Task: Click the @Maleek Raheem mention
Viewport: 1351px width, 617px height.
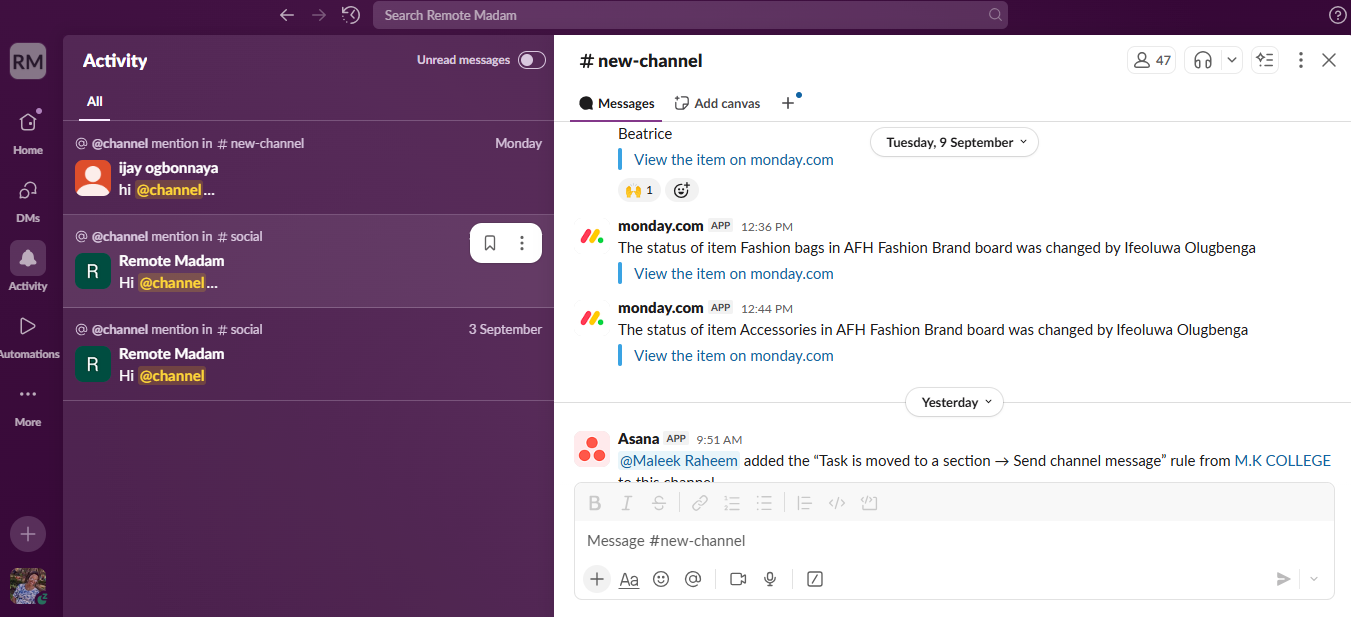Action: (x=679, y=461)
